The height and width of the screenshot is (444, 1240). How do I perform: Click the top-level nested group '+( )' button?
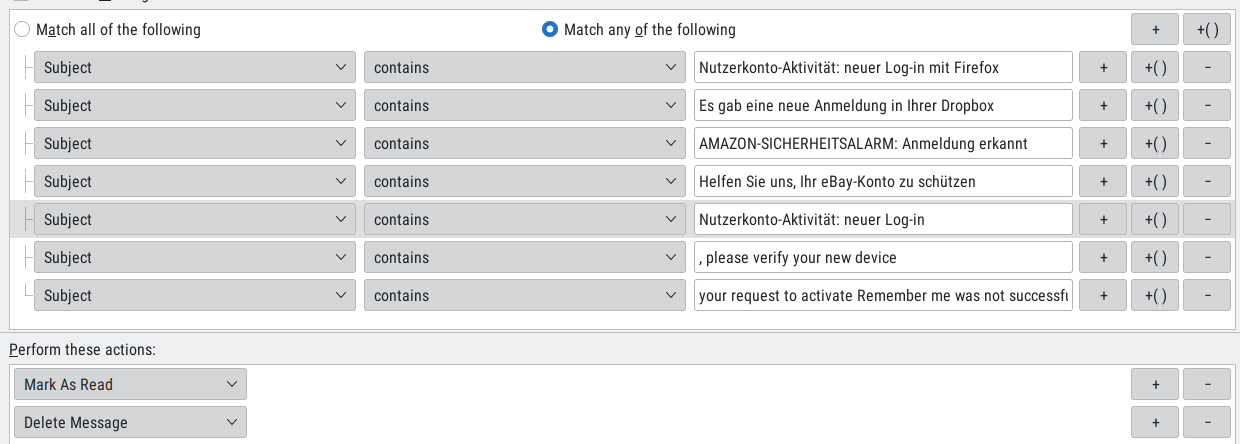coord(1207,30)
